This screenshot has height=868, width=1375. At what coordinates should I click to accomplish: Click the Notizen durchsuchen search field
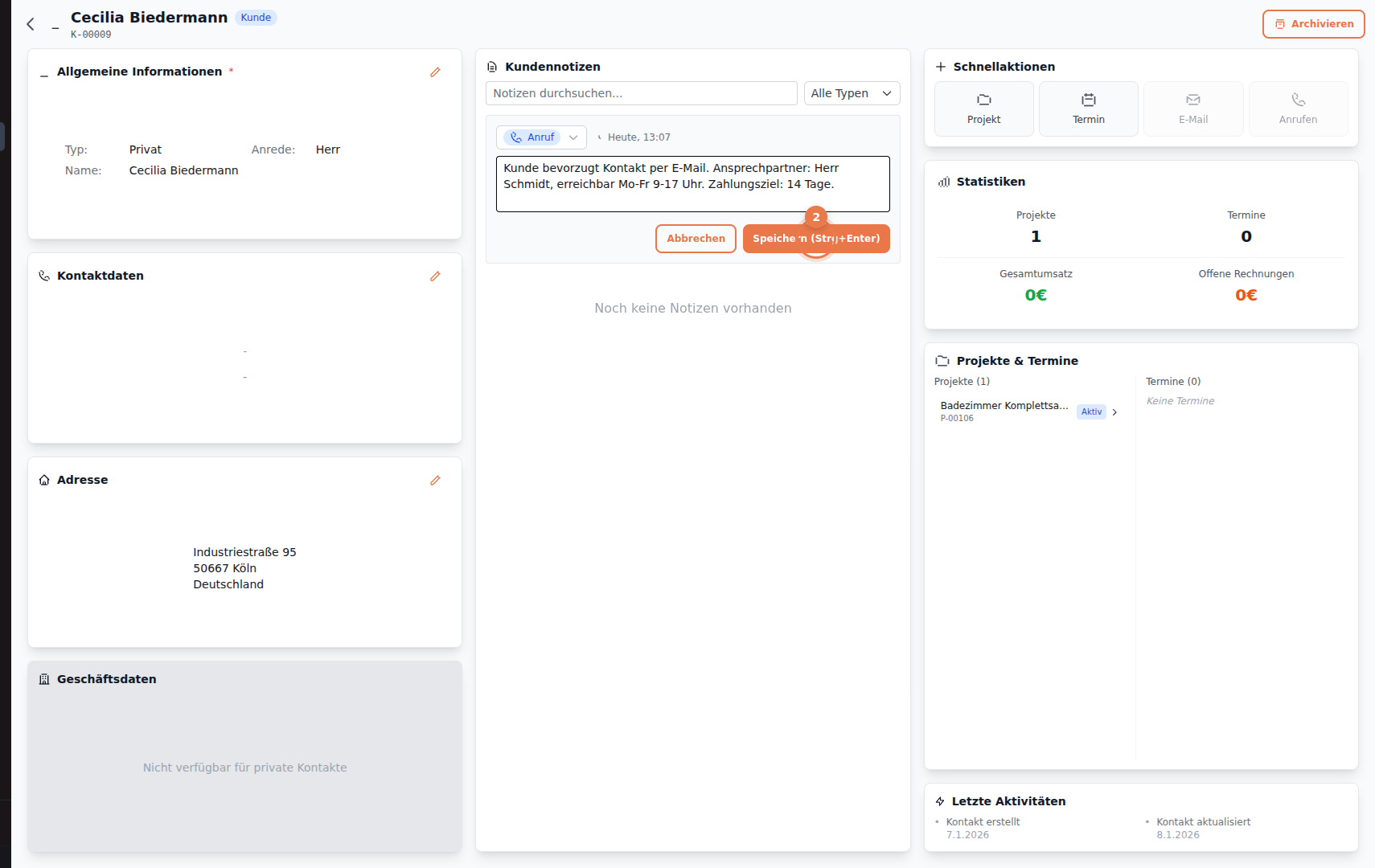pos(641,93)
